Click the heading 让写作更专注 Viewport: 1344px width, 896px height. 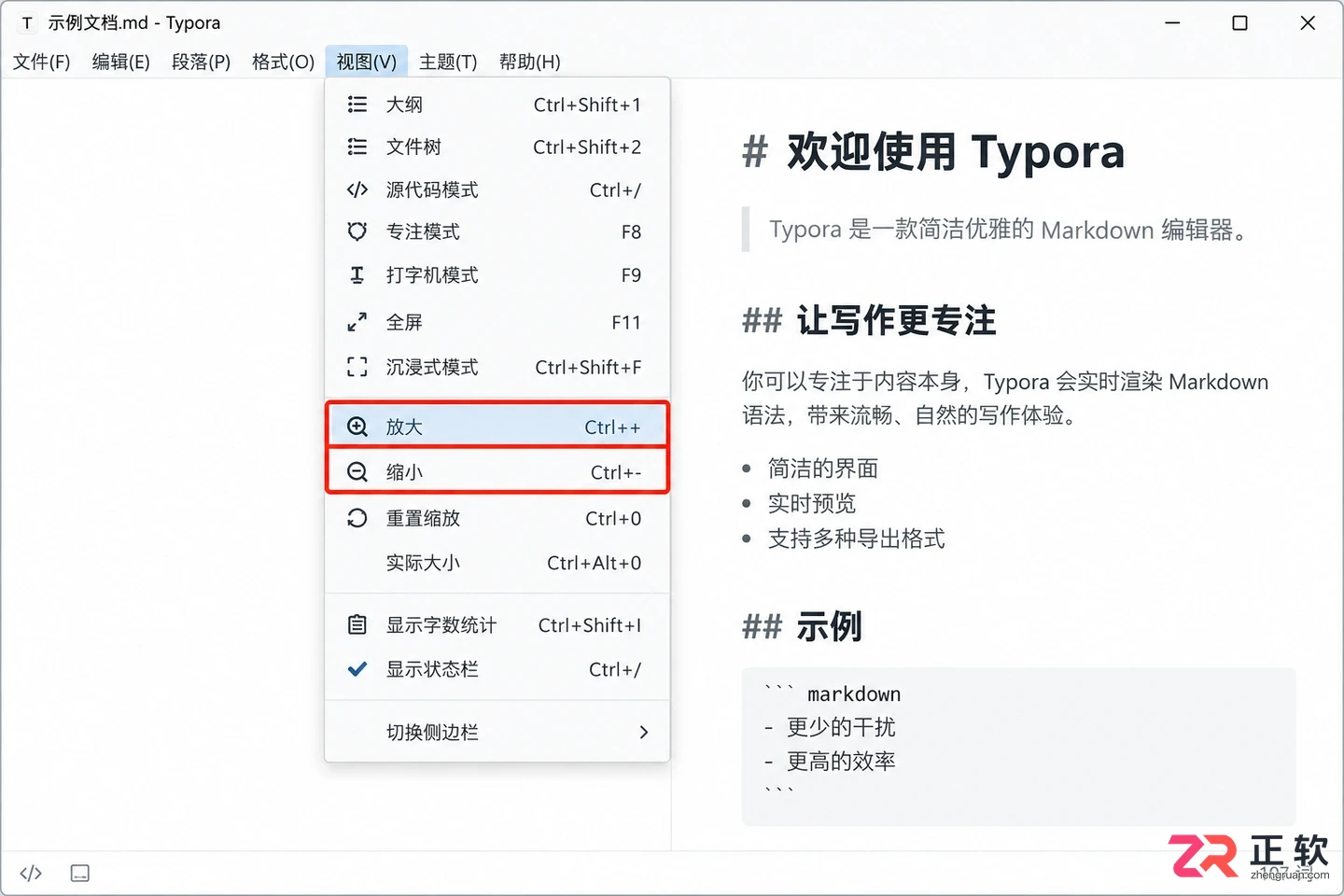(x=896, y=321)
